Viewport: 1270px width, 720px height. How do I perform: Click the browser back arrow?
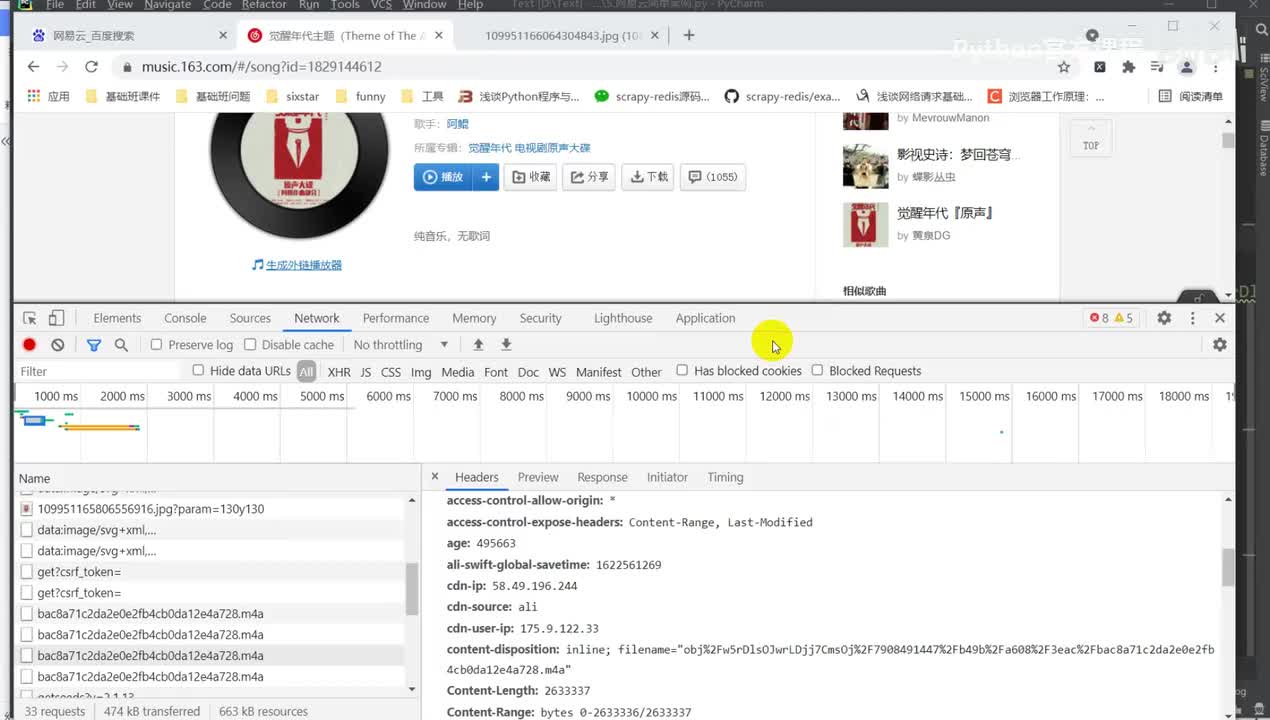click(x=33, y=66)
